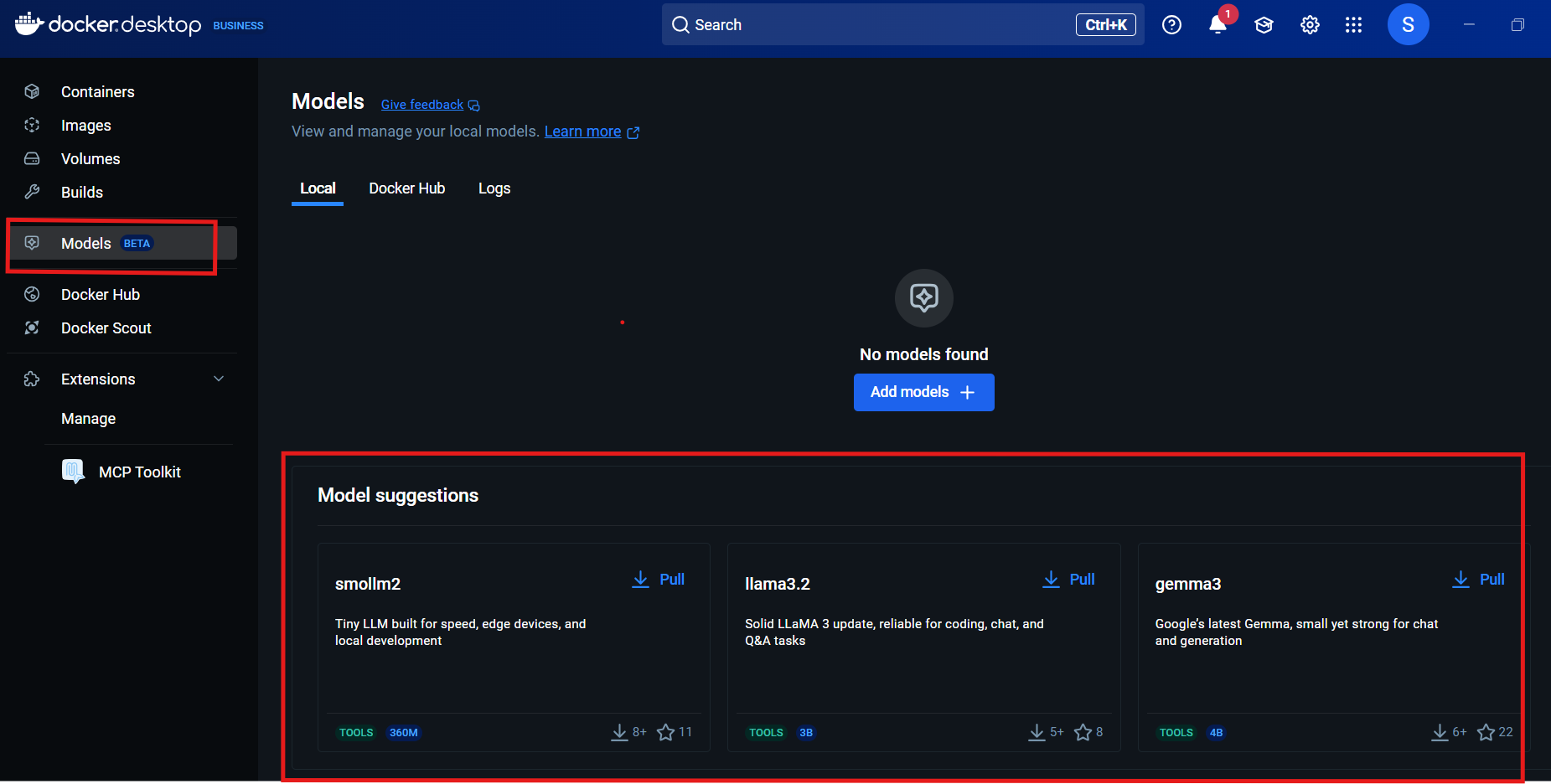Open the MCP Toolkit icon
The width and height of the screenshot is (1551, 784).
(x=74, y=472)
